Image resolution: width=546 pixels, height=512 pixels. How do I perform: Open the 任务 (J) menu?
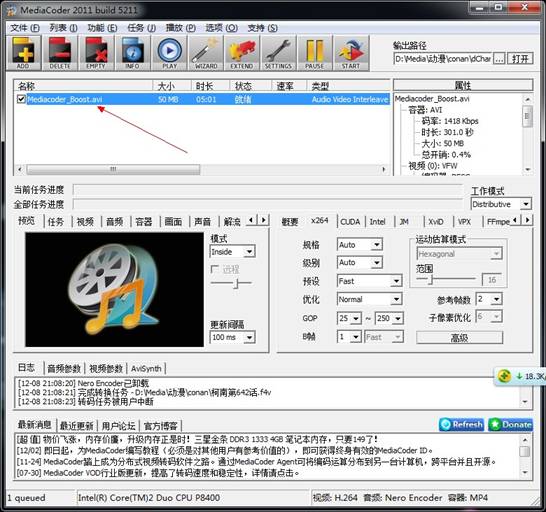tap(141, 28)
